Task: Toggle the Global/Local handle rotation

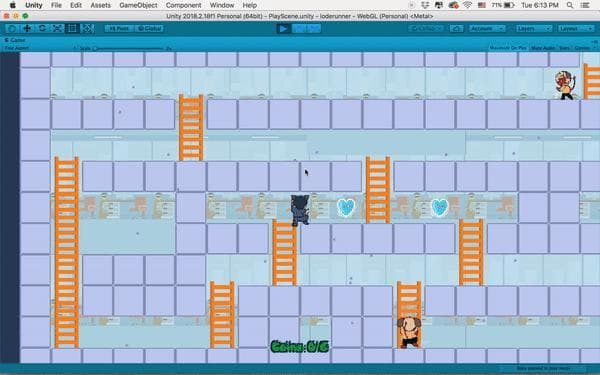Action: [150, 29]
